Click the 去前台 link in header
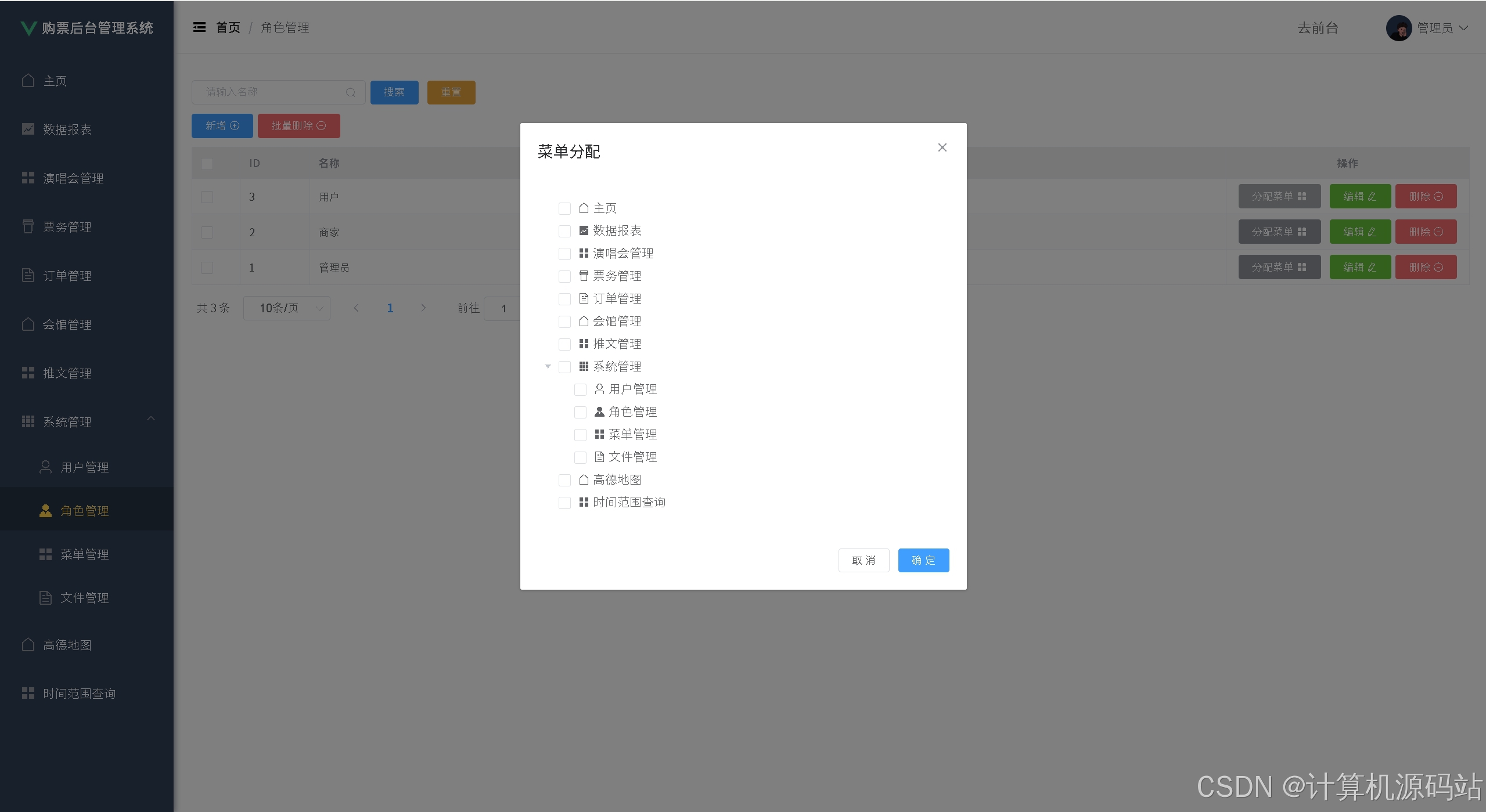1486x812 pixels. pyautogui.click(x=1318, y=28)
